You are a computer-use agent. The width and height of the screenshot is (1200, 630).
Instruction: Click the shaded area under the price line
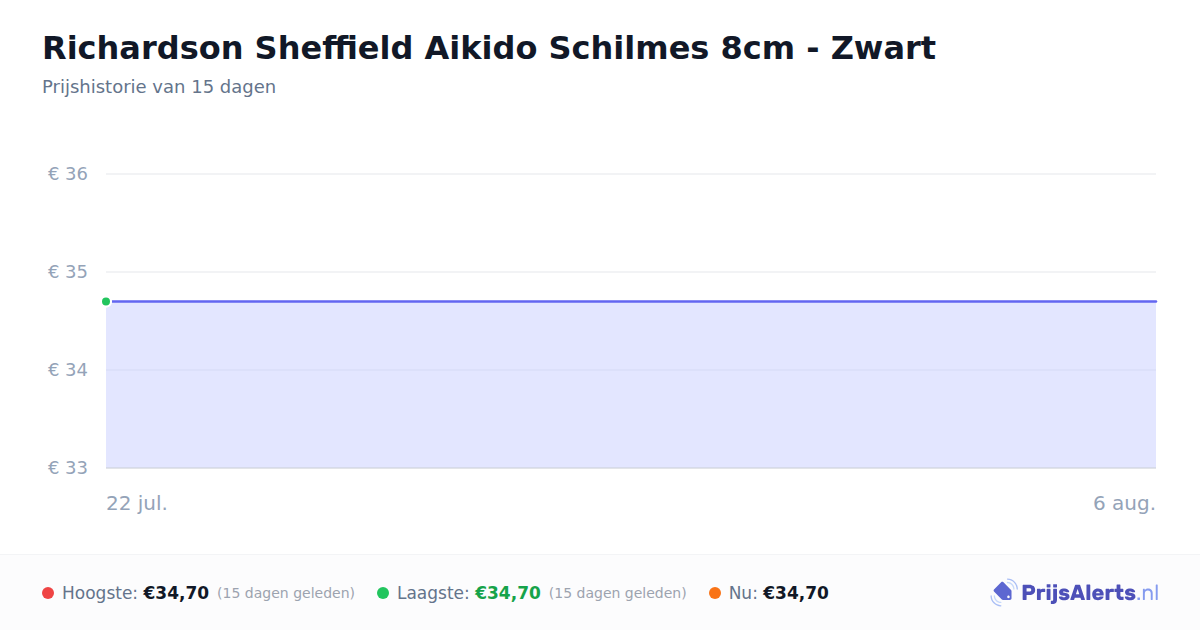(631, 385)
